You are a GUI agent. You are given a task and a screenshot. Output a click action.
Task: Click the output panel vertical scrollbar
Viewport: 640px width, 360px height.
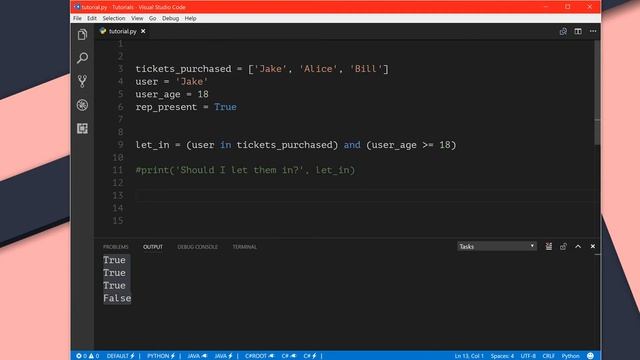597,255
